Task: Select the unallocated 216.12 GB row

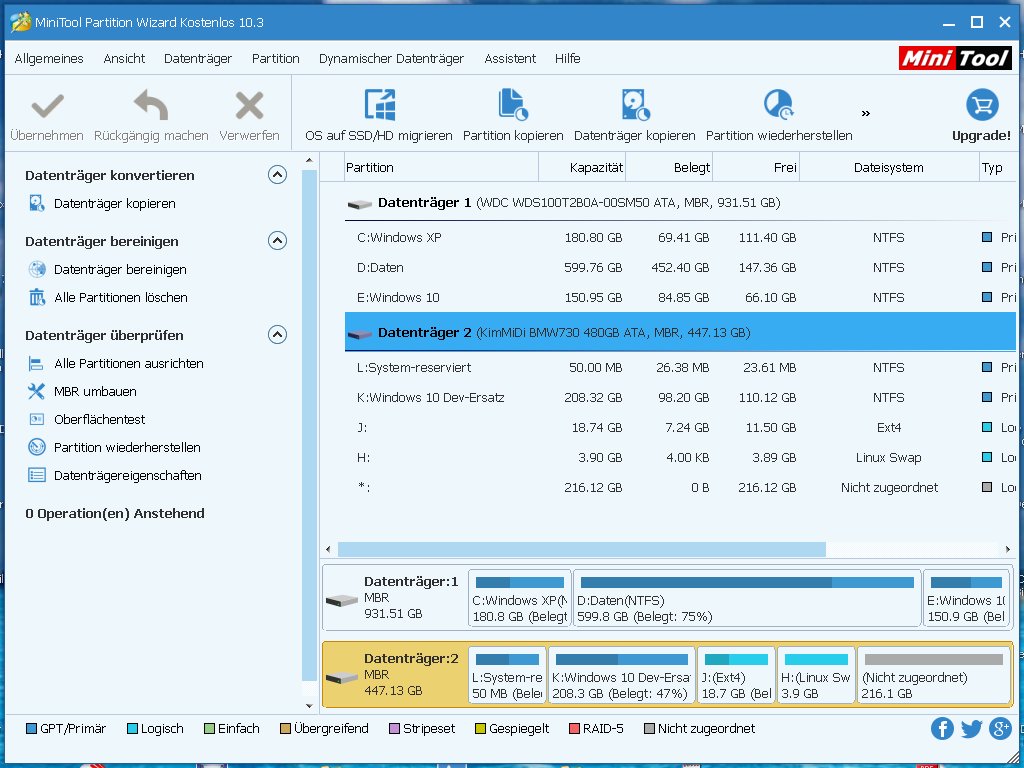Action: point(680,488)
